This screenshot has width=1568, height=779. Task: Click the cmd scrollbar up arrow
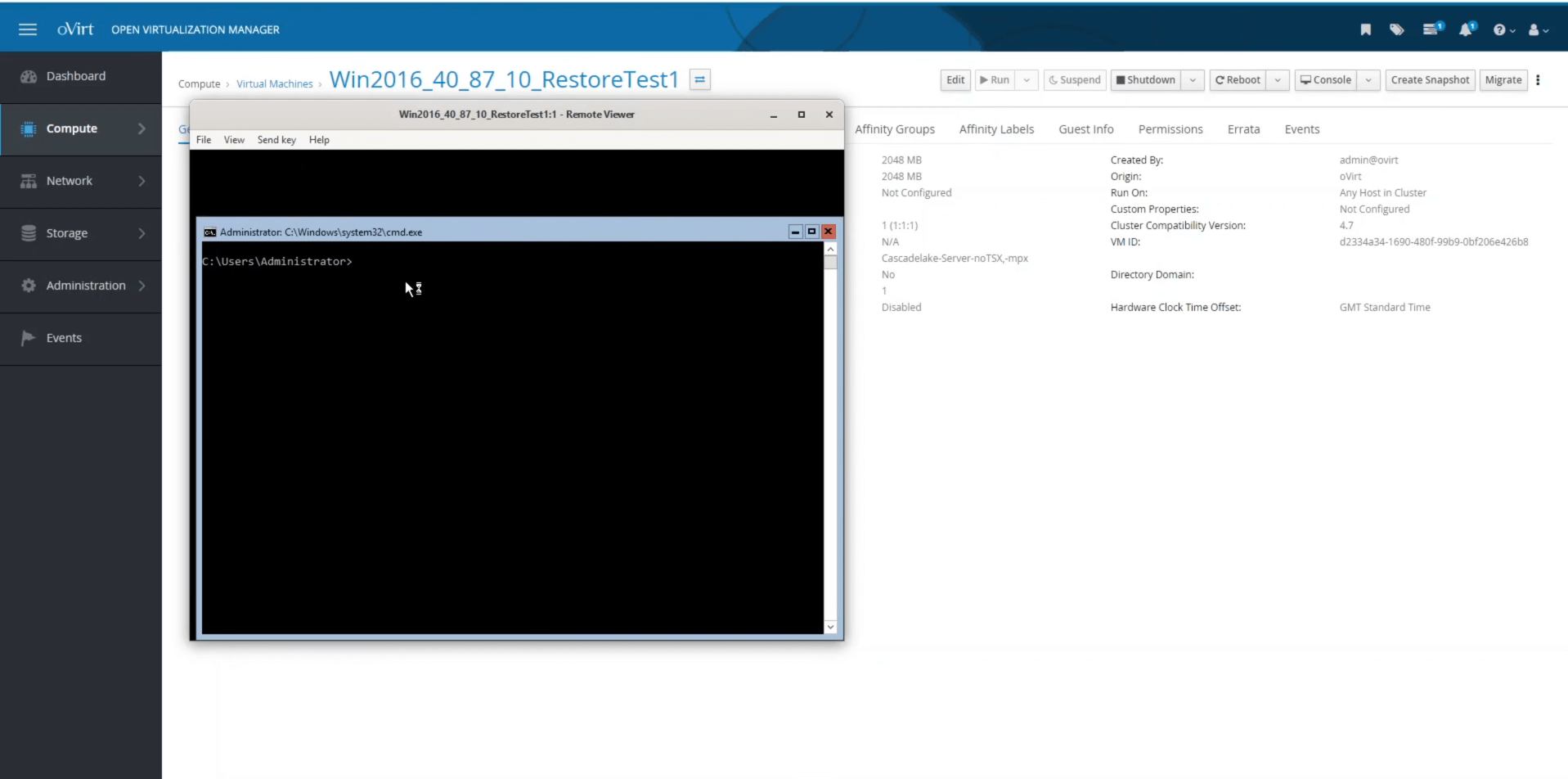point(830,249)
